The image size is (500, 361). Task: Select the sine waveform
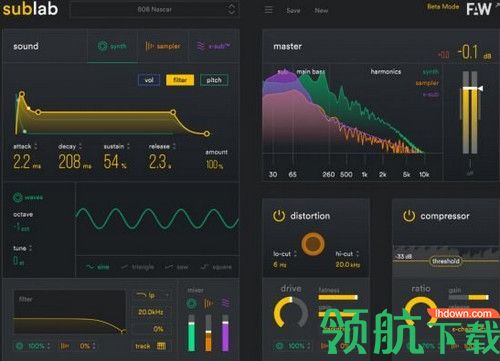click(98, 267)
